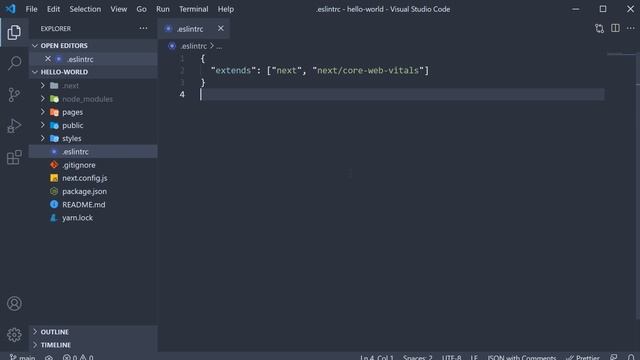Expand the .next folder chevron
The height and width of the screenshot is (360, 640).
(x=42, y=85)
